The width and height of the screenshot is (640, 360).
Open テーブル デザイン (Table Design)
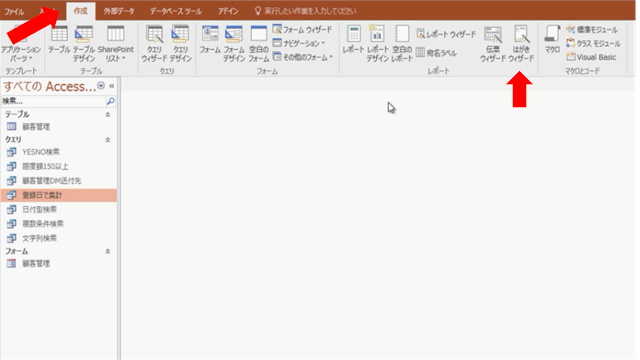(x=84, y=43)
